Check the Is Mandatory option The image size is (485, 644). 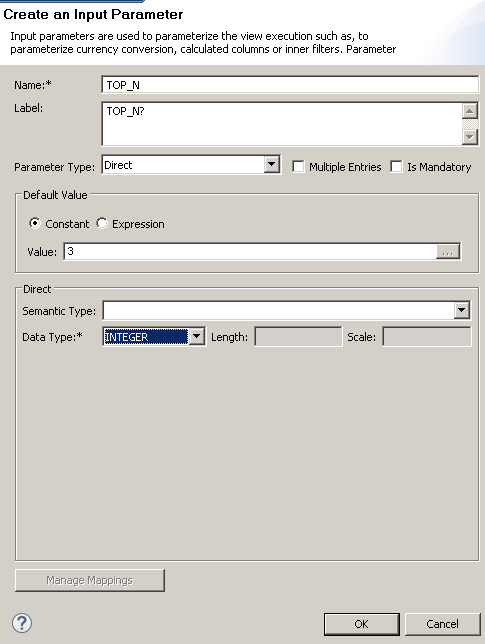click(x=396, y=167)
